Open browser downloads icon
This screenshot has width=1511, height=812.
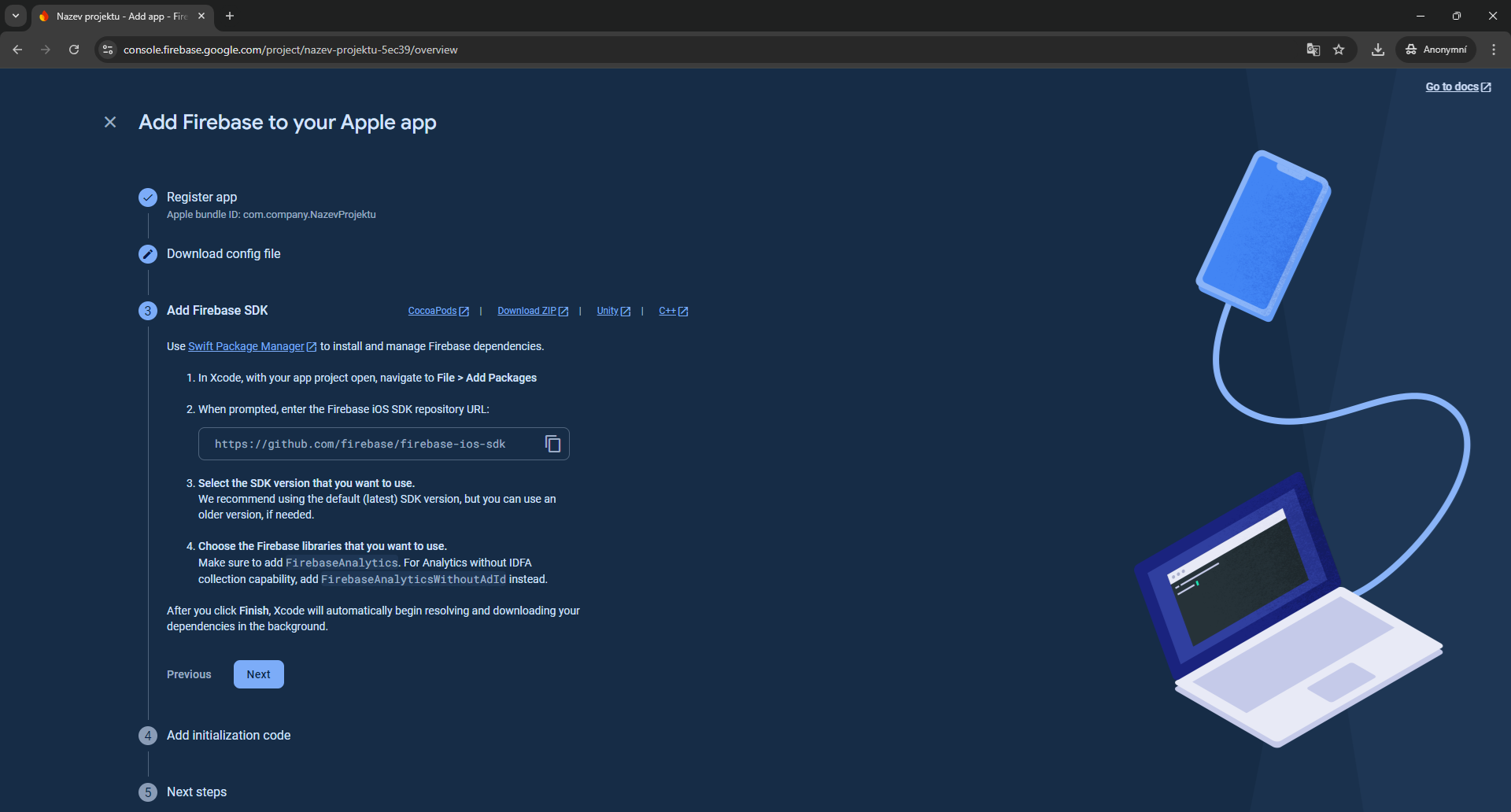1377,50
